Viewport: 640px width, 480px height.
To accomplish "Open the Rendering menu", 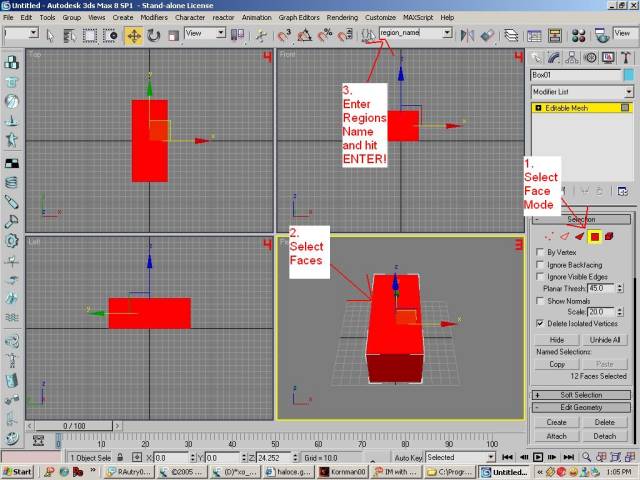I will (x=341, y=18).
